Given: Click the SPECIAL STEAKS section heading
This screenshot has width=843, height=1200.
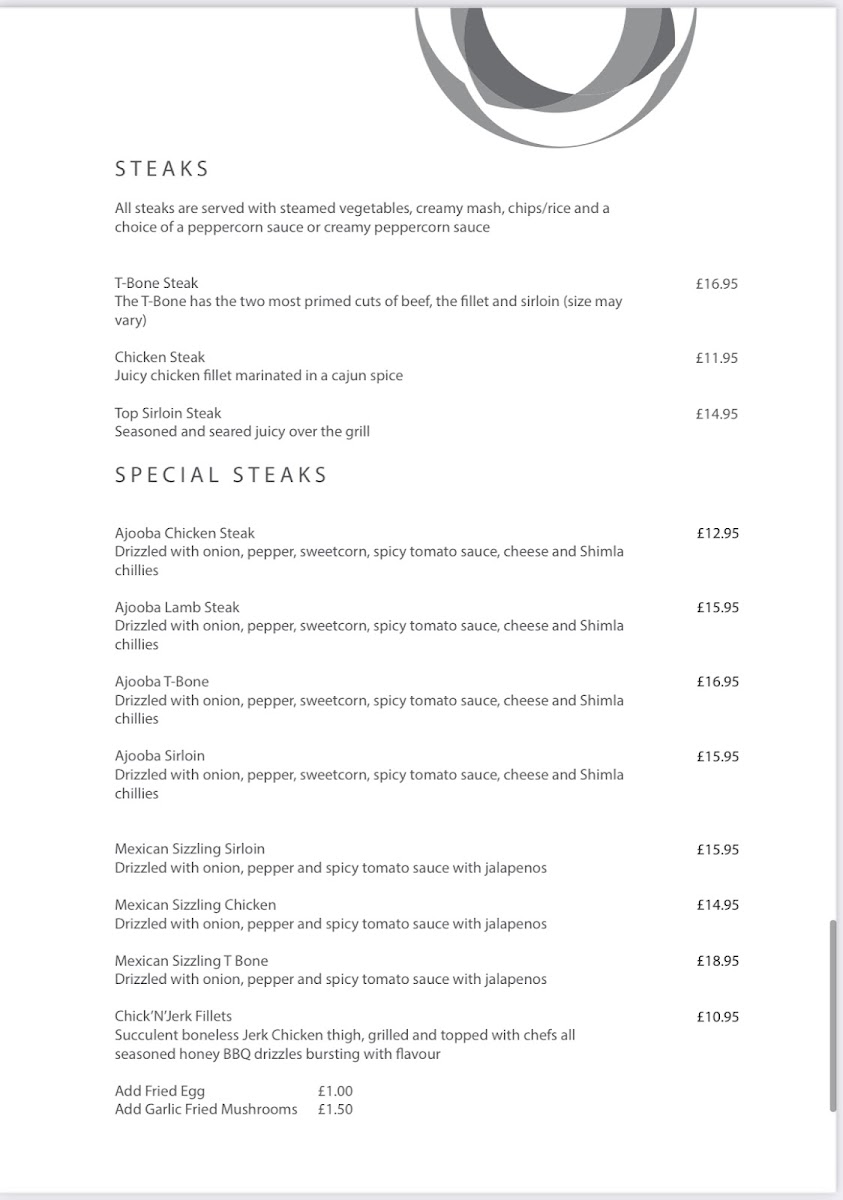Looking at the screenshot, I should 221,475.
